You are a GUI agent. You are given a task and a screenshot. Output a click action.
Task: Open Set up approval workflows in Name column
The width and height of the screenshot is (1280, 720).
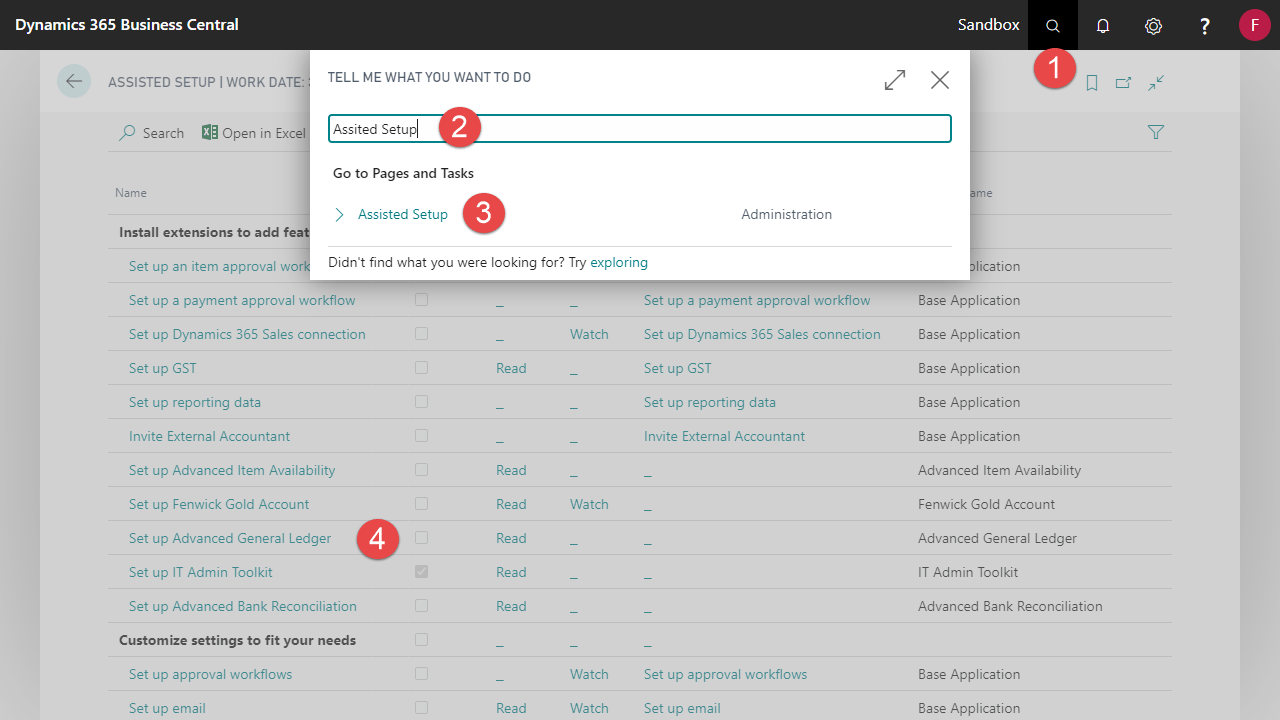[211, 674]
